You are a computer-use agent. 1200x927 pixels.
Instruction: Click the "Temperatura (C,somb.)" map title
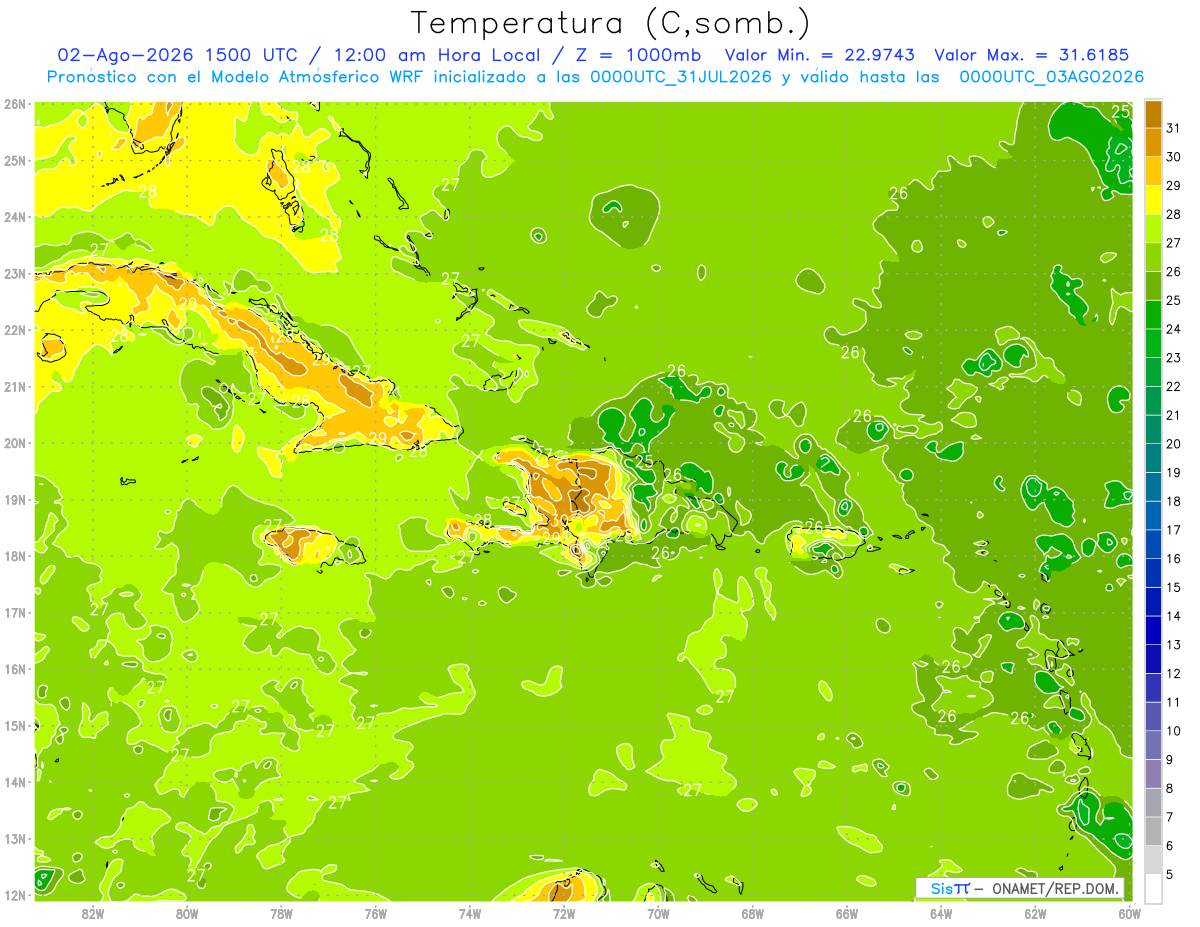[610, 22]
